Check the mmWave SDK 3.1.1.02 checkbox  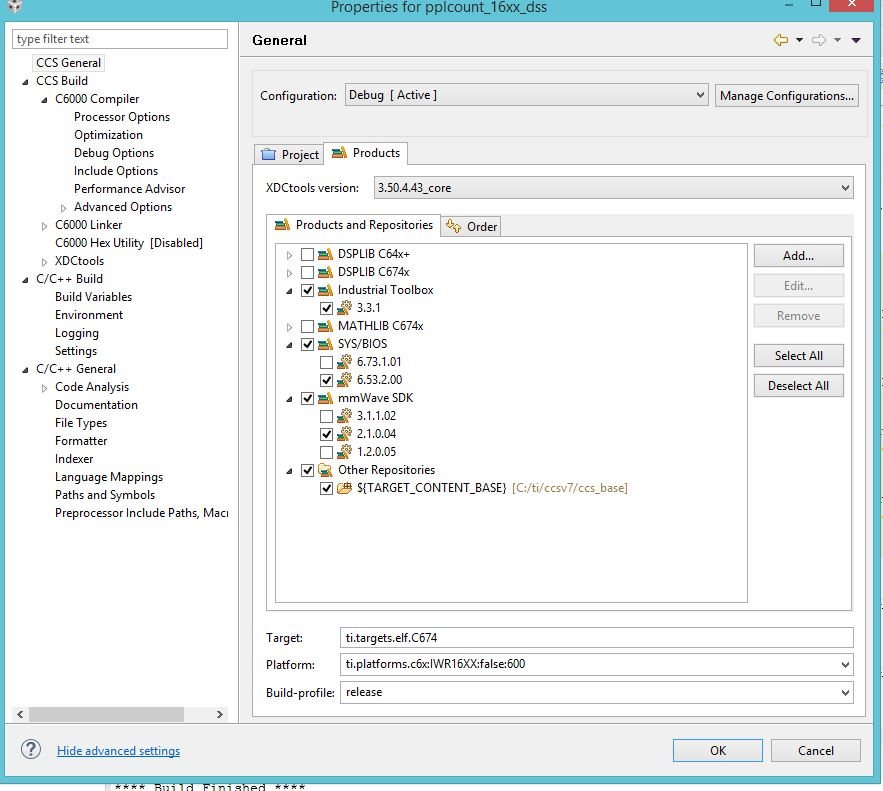[326, 416]
